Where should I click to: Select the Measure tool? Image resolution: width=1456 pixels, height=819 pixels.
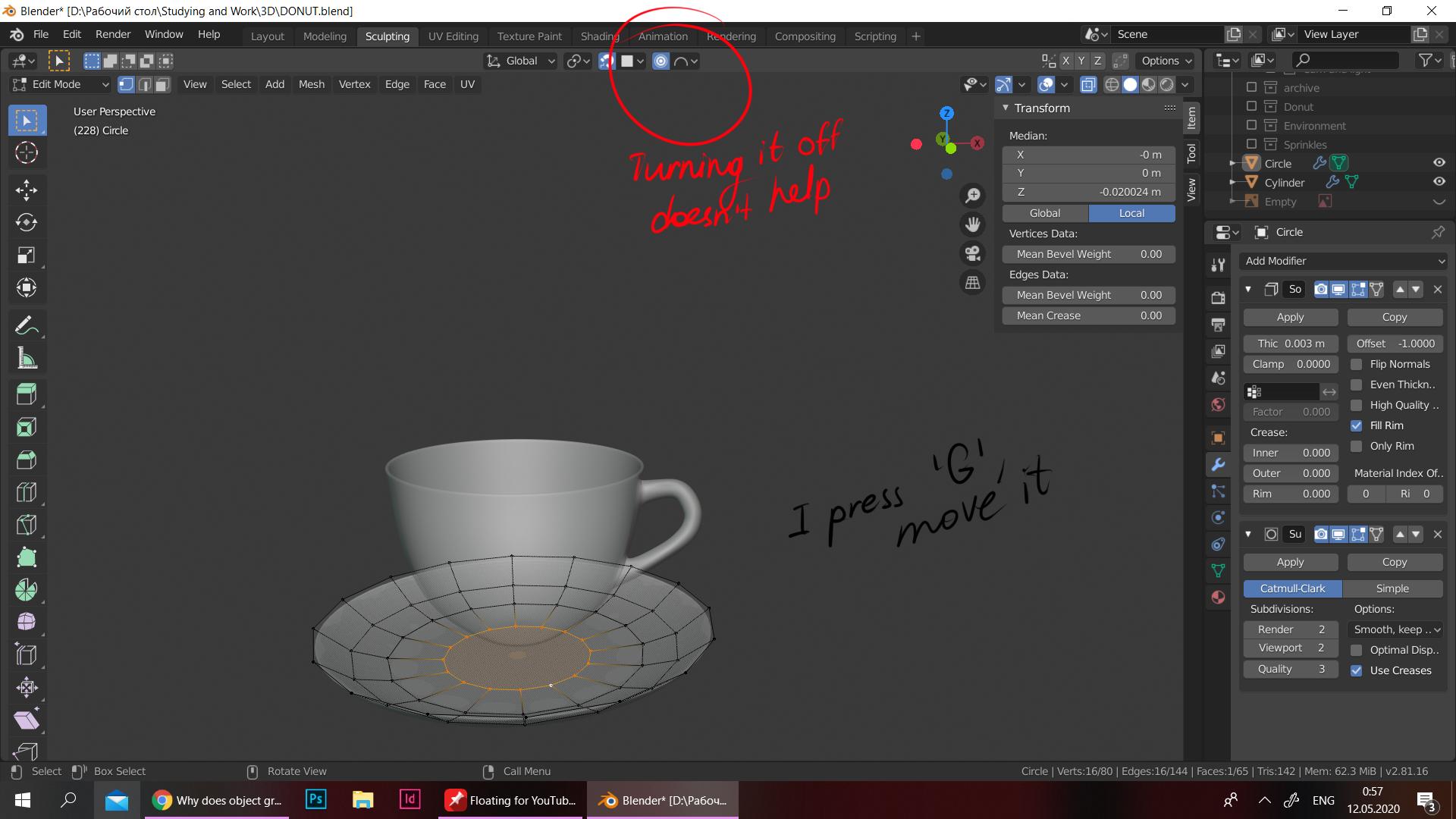click(27, 359)
